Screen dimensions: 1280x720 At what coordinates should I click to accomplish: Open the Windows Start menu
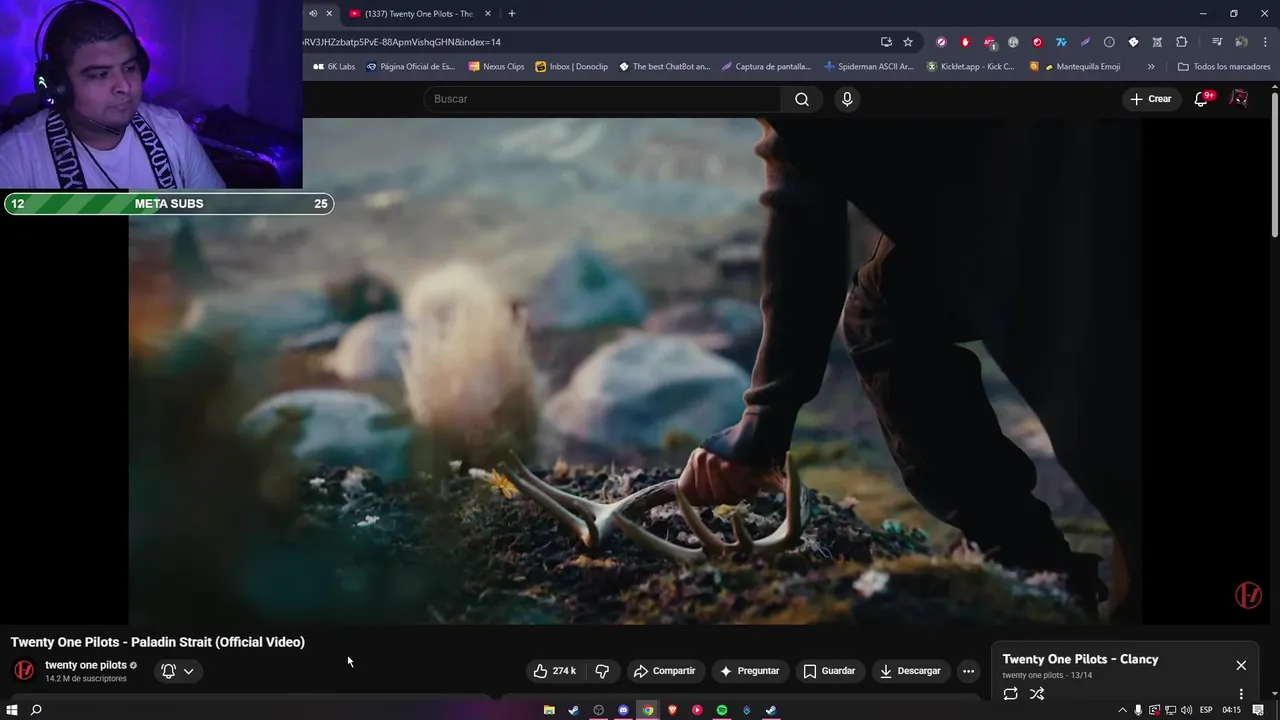click(x=12, y=710)
